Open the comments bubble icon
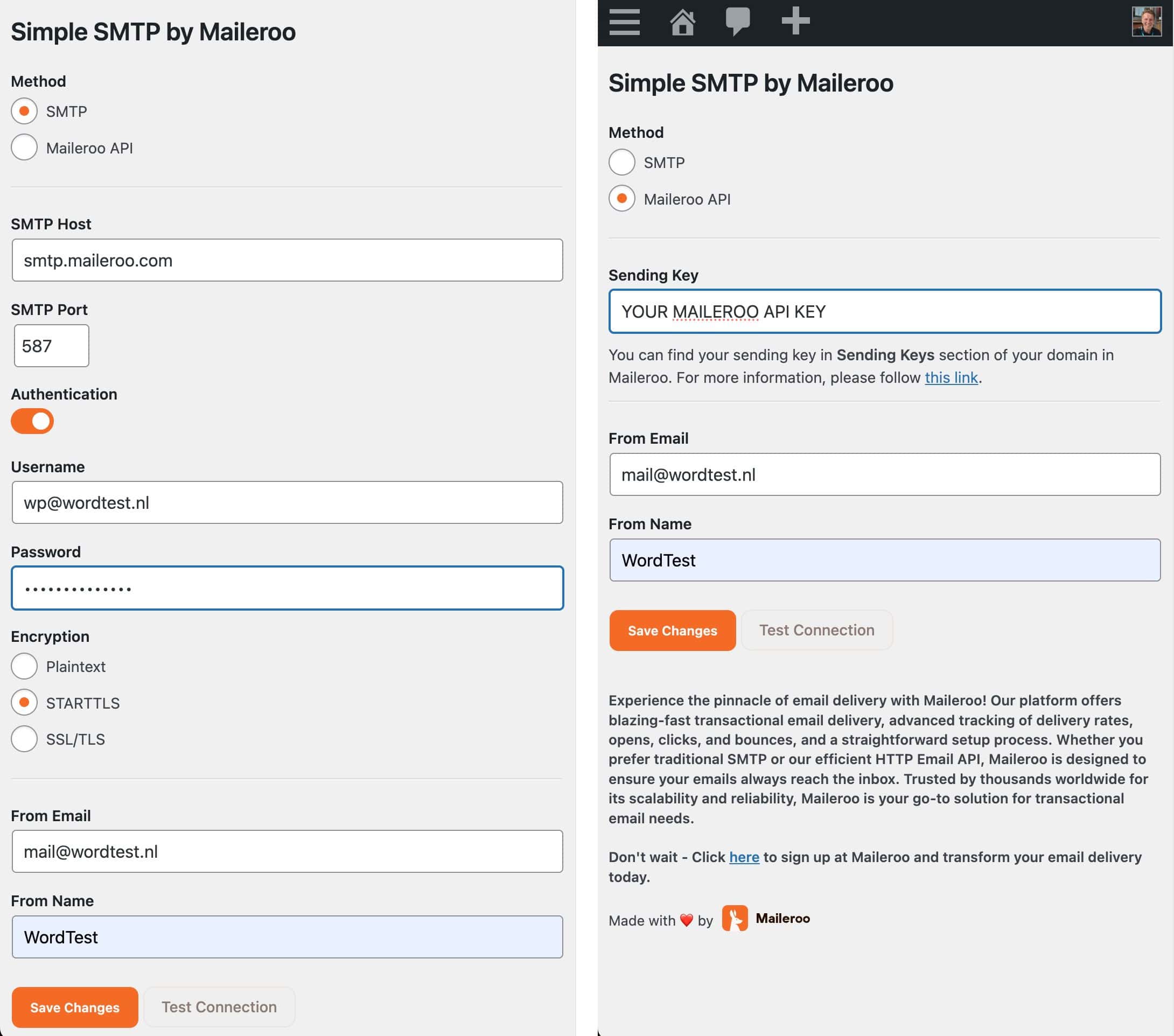The height and width of the screenshot is (1036, 1174). 737,22
